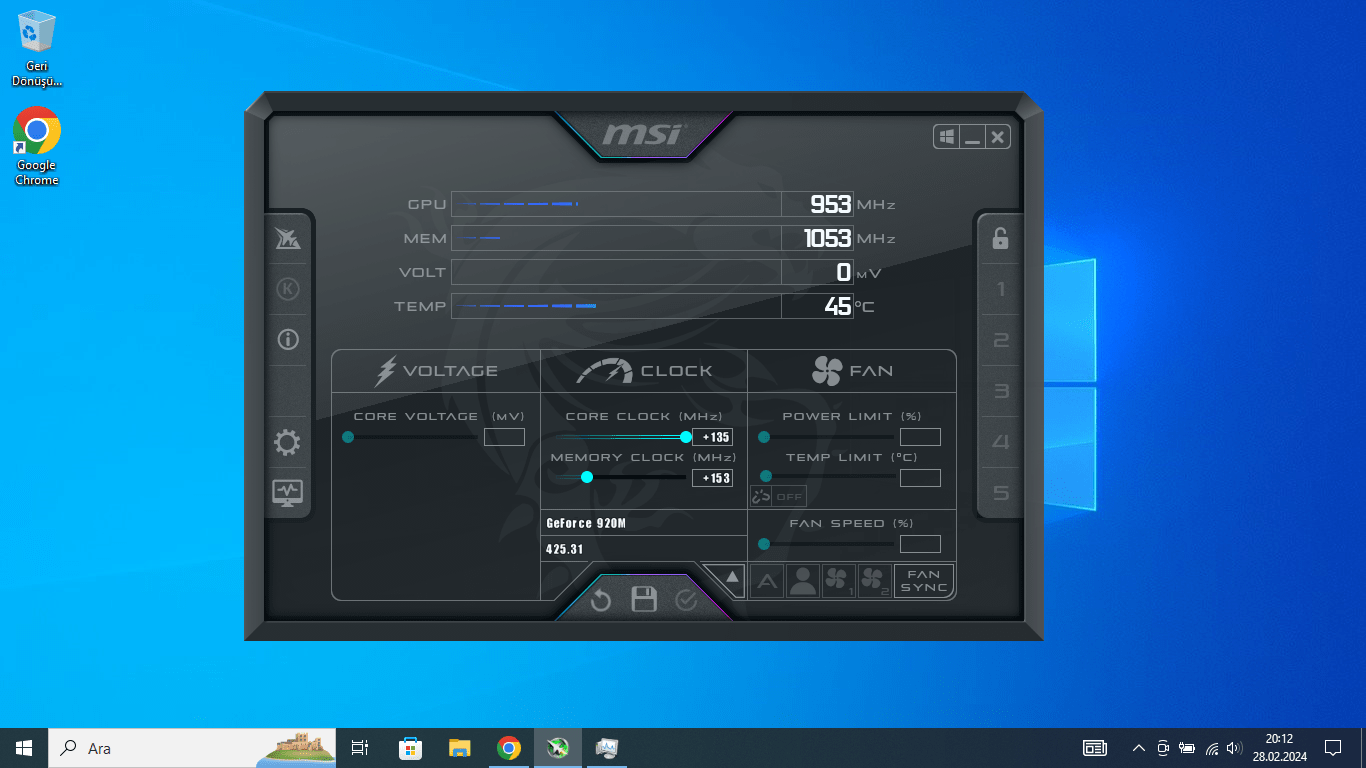Image resolution: width=1366 pixels, height=768 pixels.
Task: Click the monitor app icon right of Afterburner in the taskbar
Action: 607,748
